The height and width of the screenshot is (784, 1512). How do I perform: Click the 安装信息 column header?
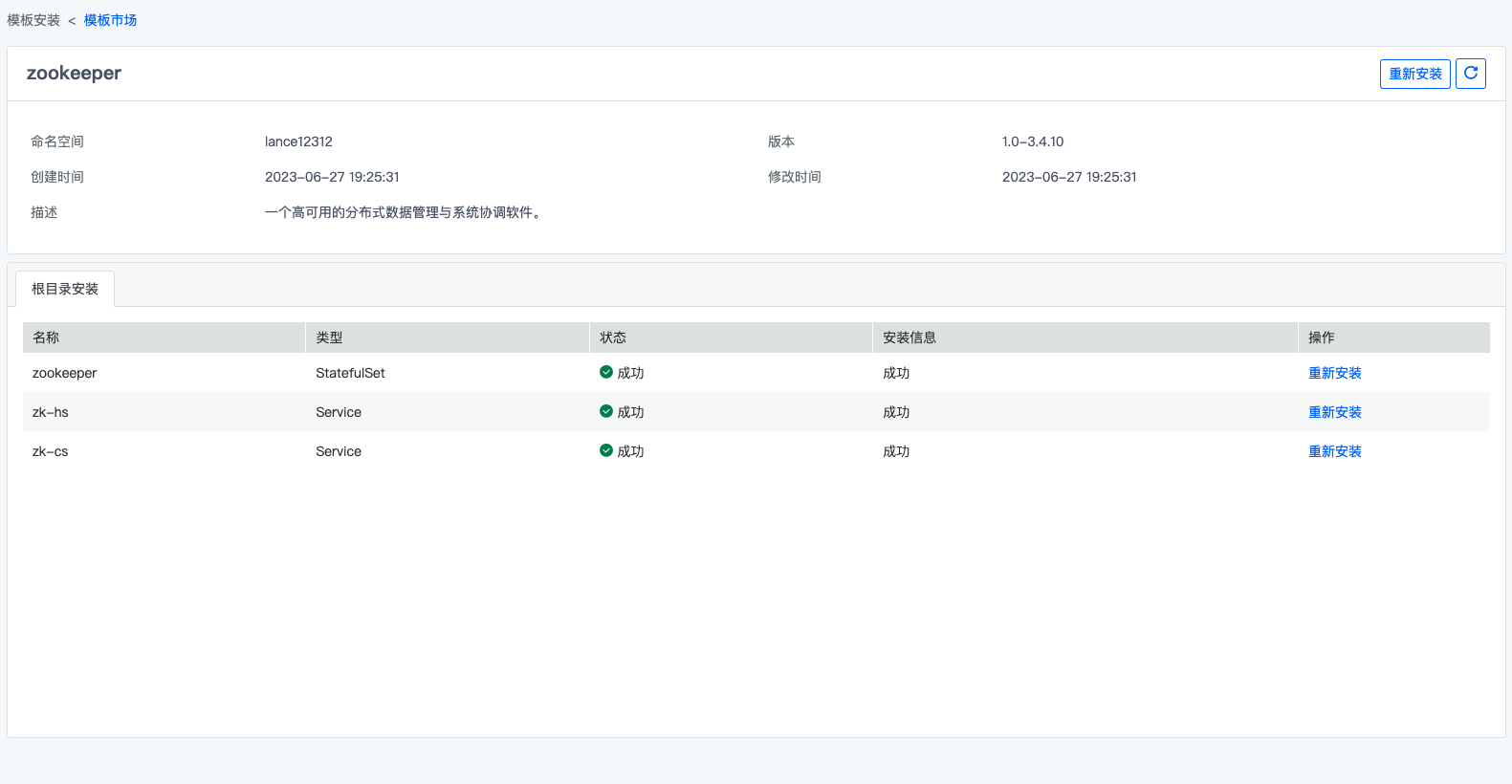[1085, 338]
